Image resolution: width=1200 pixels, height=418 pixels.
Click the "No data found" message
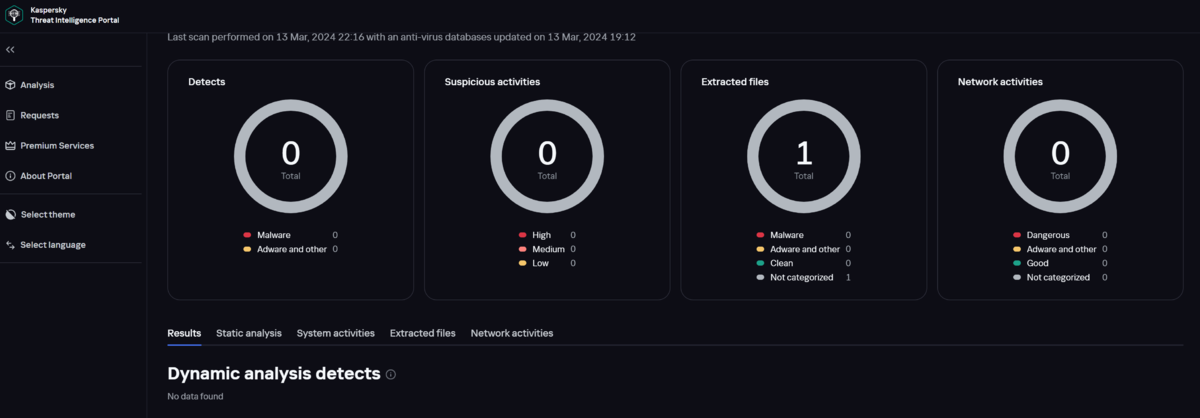click(195, 397)
